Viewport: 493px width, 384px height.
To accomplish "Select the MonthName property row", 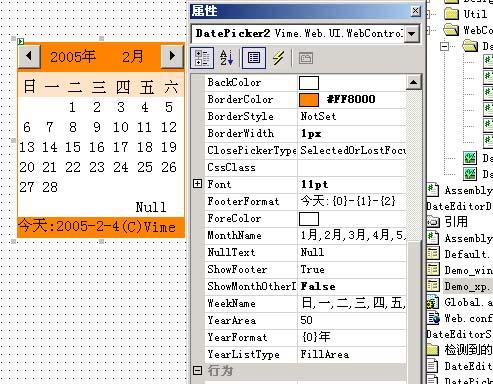I will [x=305, y=235].
